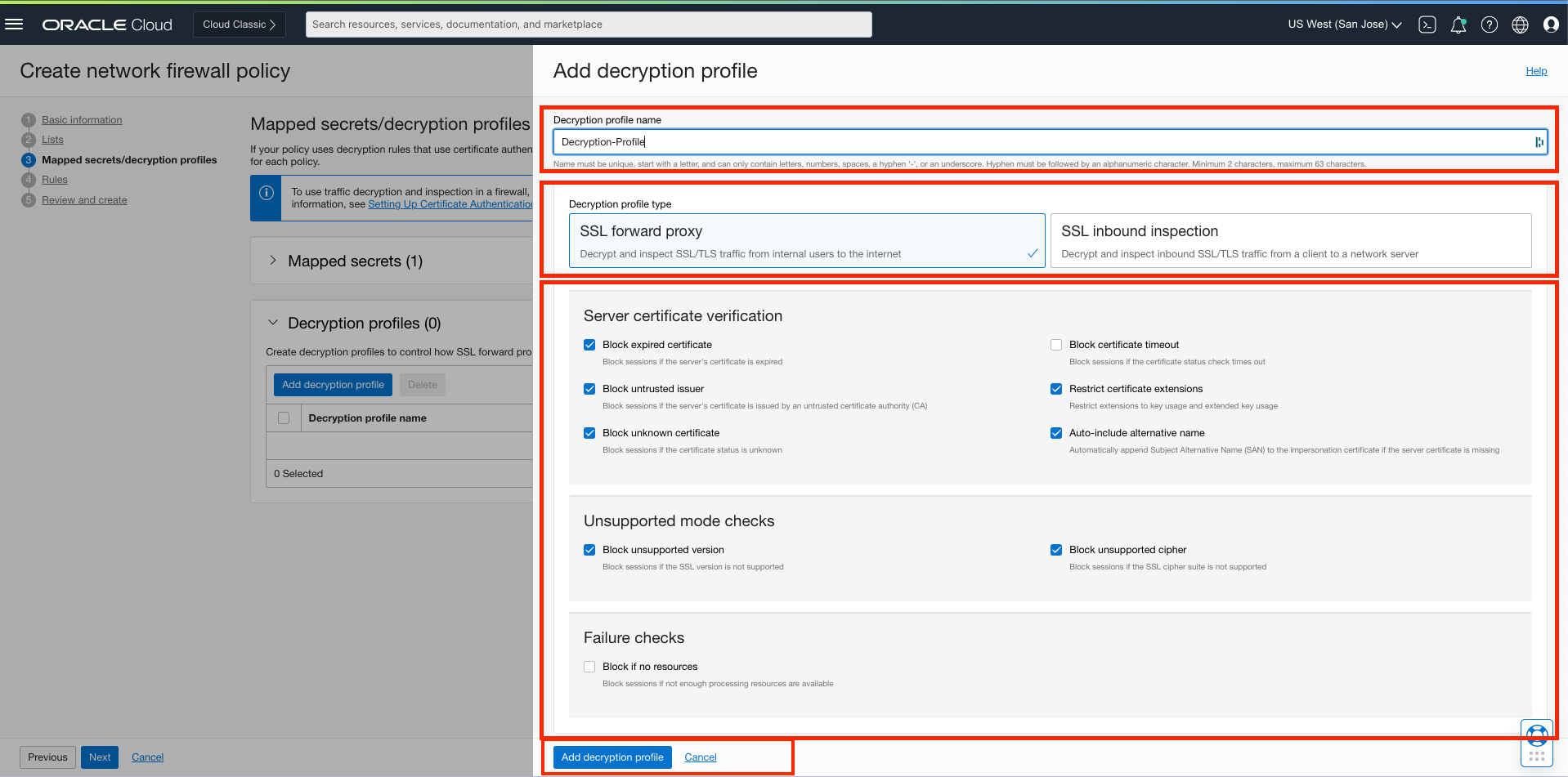Change language using the globe icon

click(x=1520, y=25)
